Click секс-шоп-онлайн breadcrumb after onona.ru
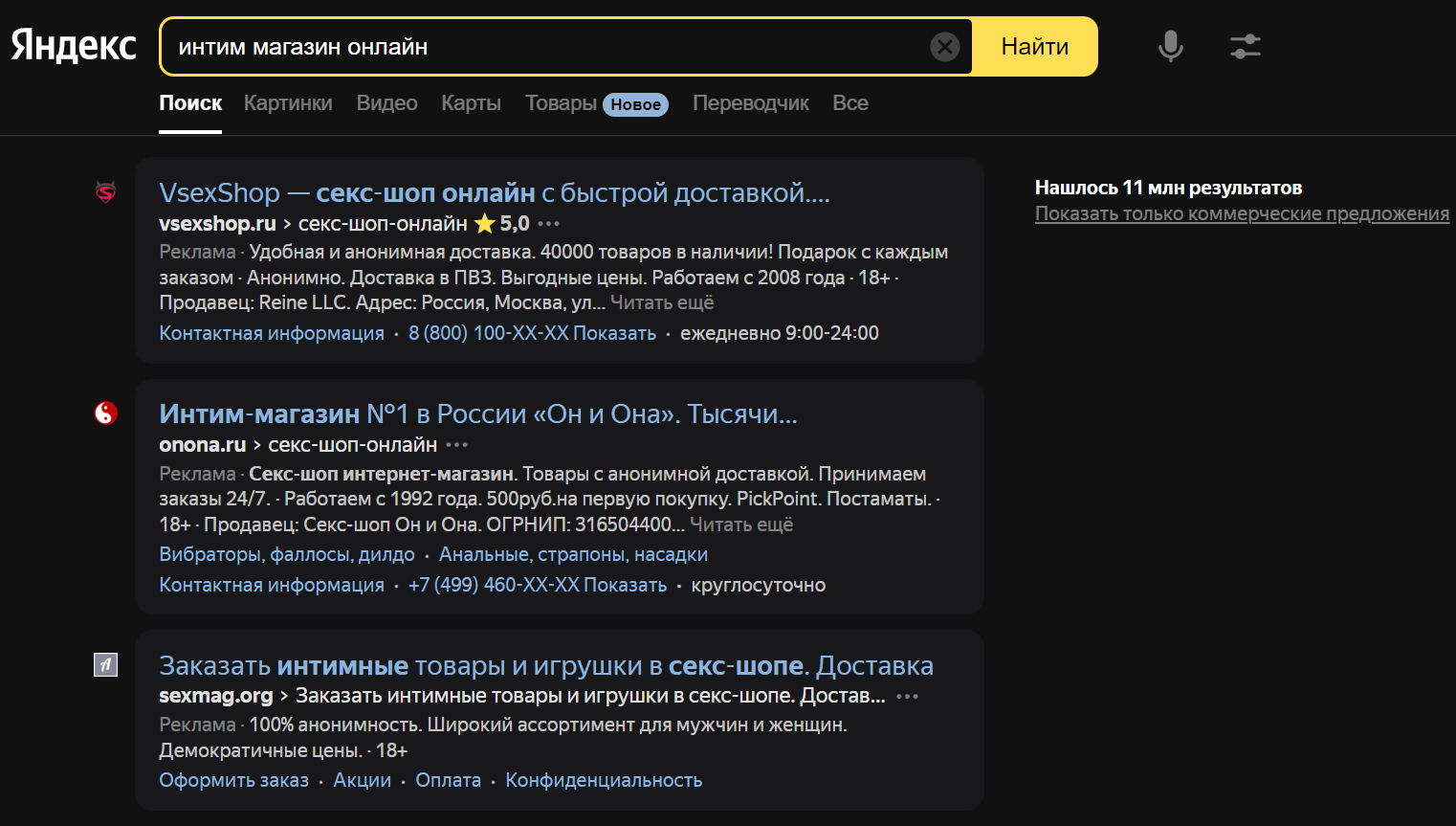This screenshot has height=826, width=1456. click(353, 445)
